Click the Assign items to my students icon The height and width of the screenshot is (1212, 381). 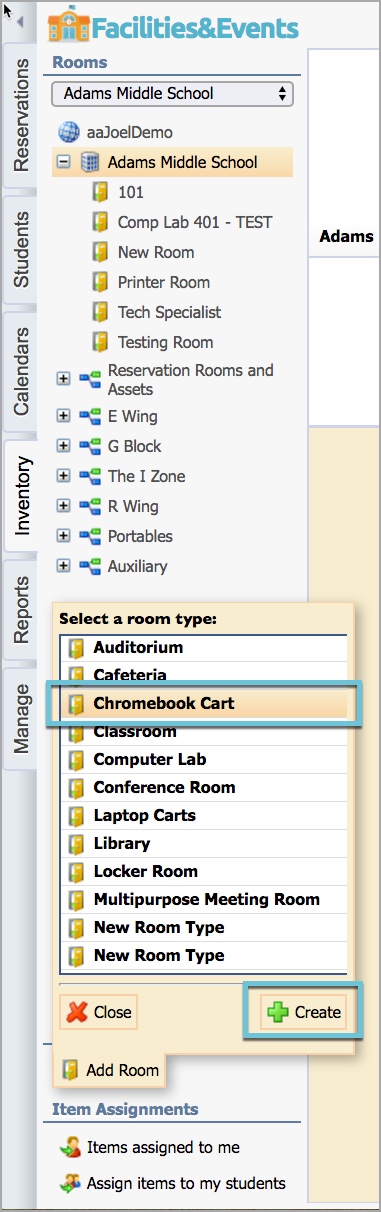(70, 1183)
